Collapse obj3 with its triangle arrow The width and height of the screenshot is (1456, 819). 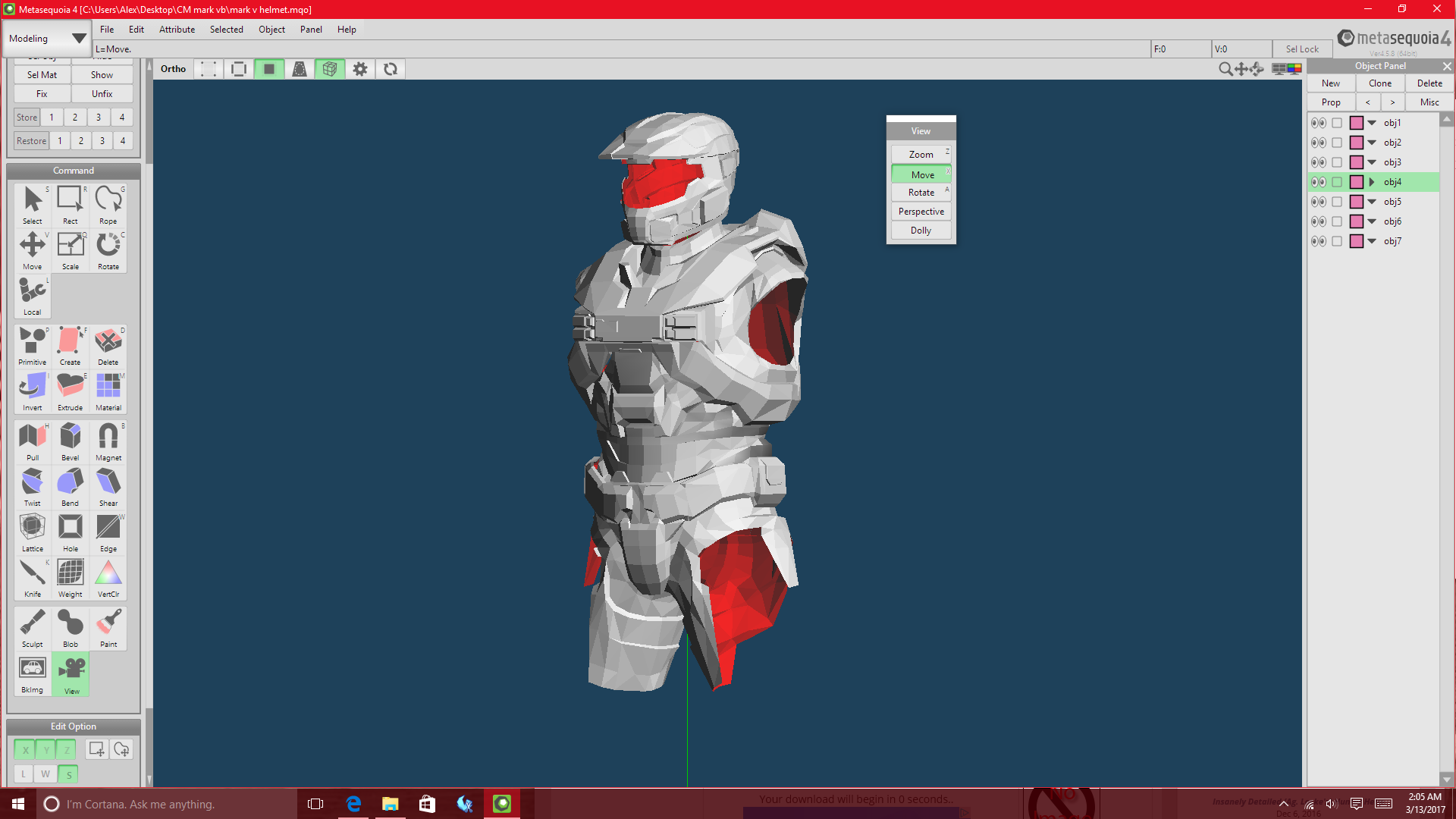(1372, 162)
